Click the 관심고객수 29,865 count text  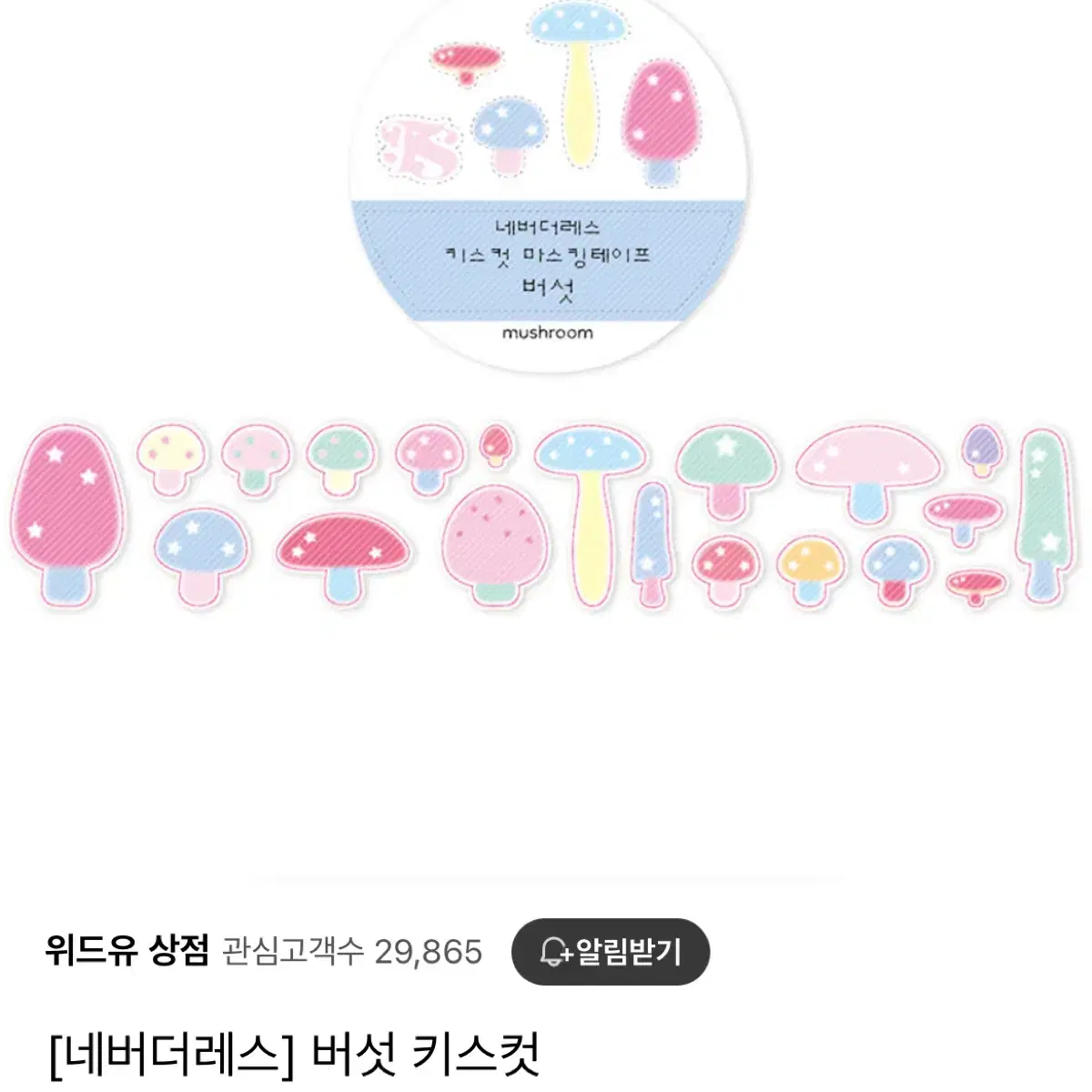click(352, 952)
